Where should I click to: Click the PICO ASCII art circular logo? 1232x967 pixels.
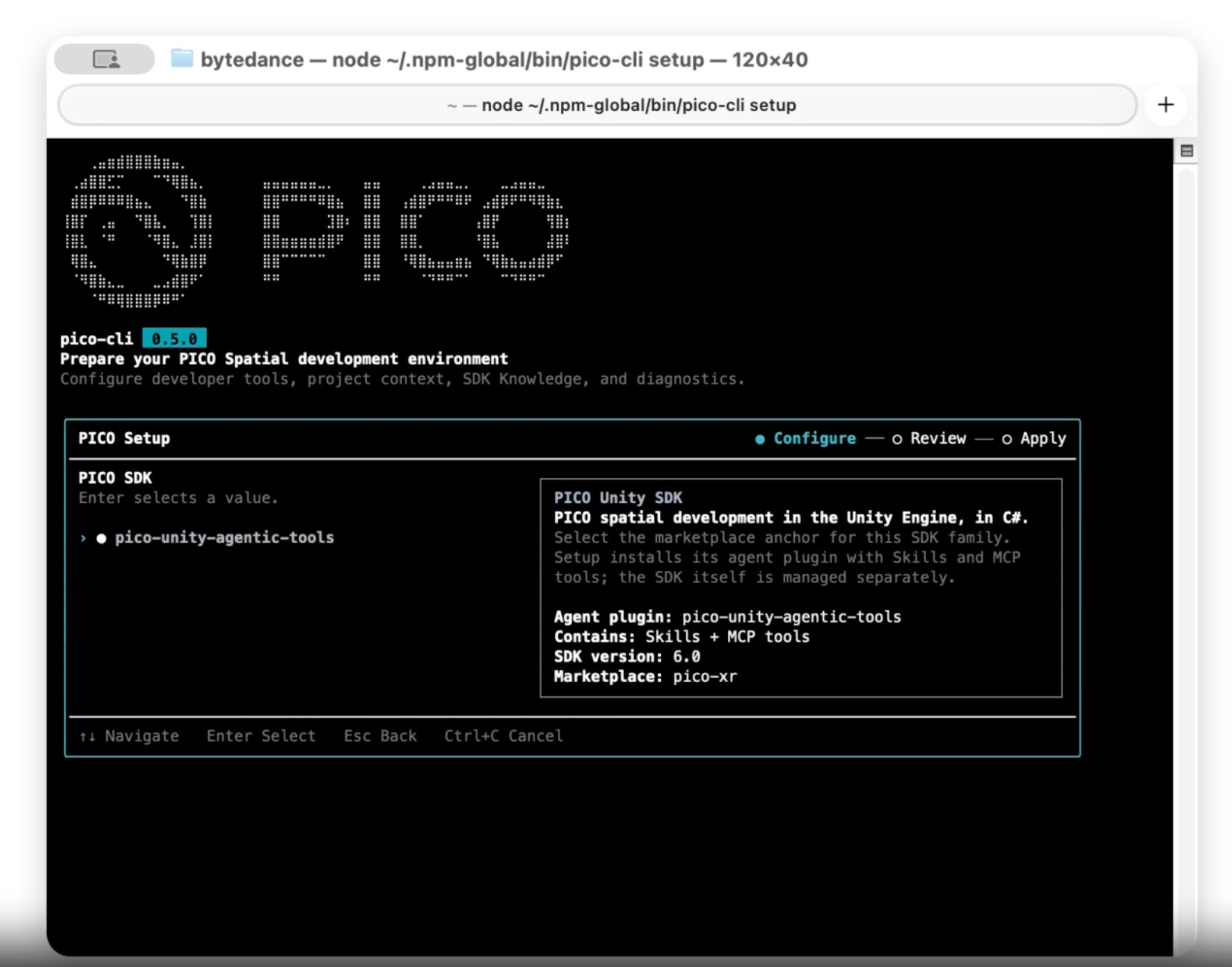tap(139, 231)
